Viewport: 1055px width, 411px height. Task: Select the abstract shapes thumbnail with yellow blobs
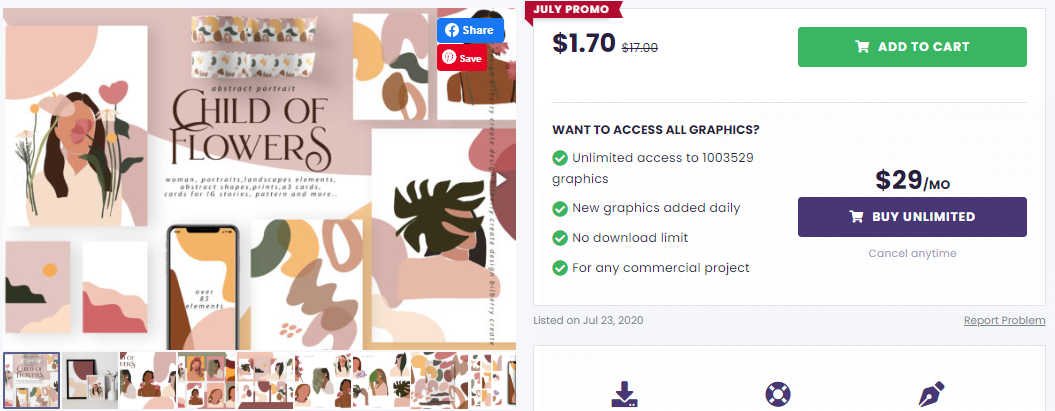(439, 380)
